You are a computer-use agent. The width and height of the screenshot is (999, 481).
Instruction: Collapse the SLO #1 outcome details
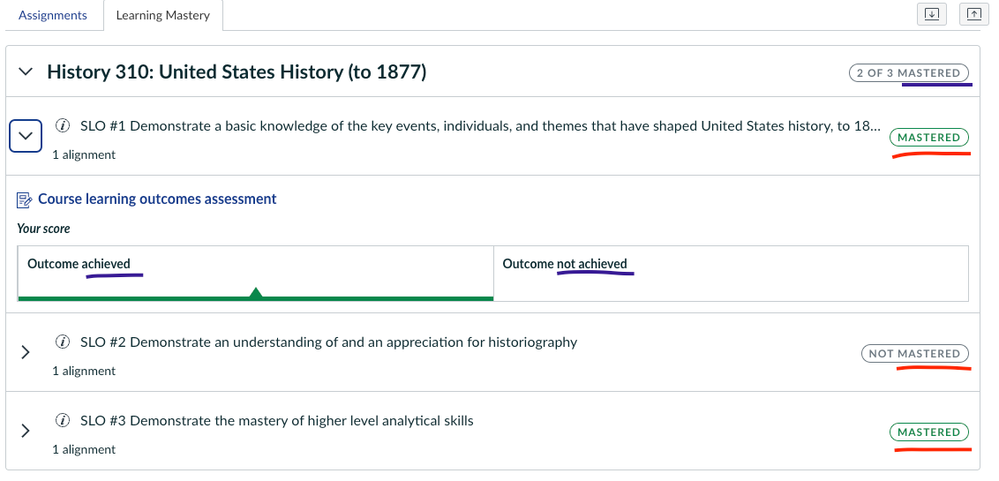26,136
